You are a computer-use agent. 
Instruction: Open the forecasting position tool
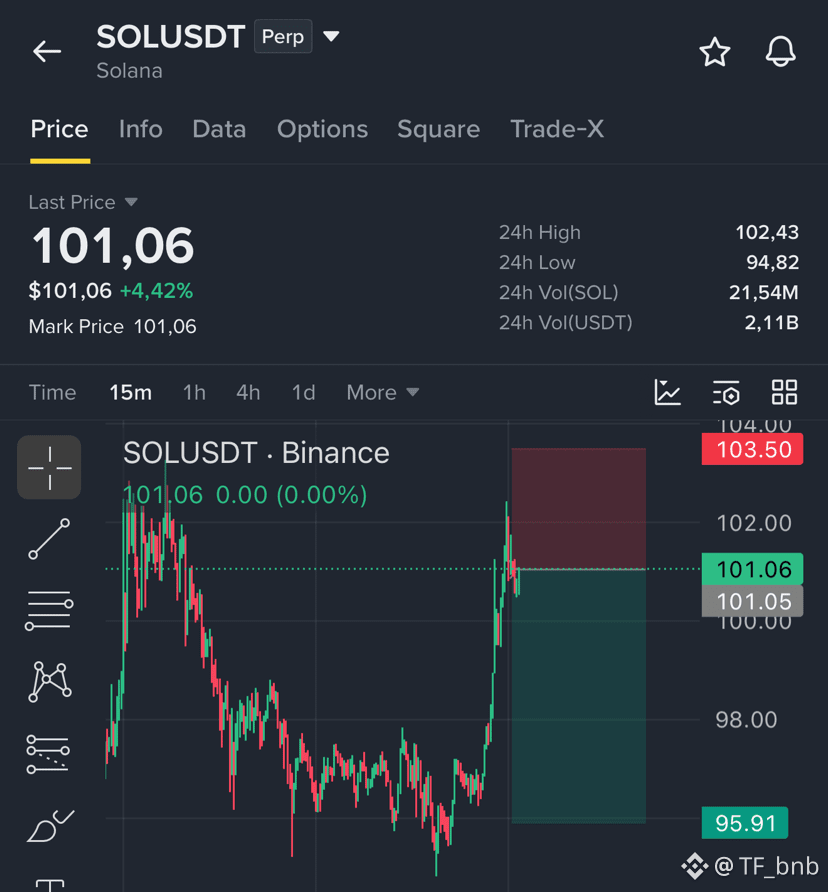(x=48, y=754)
